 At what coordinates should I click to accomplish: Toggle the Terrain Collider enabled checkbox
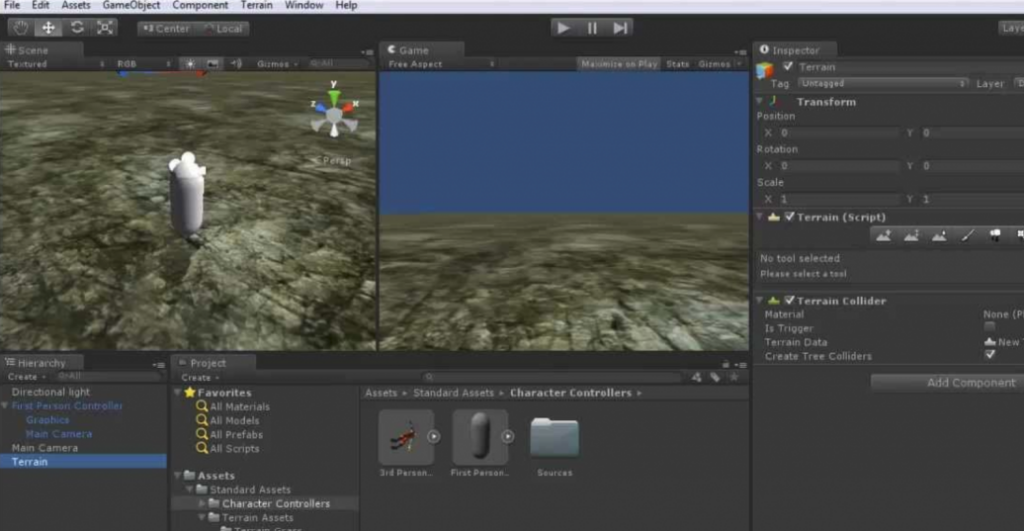[x=790, y=300]
